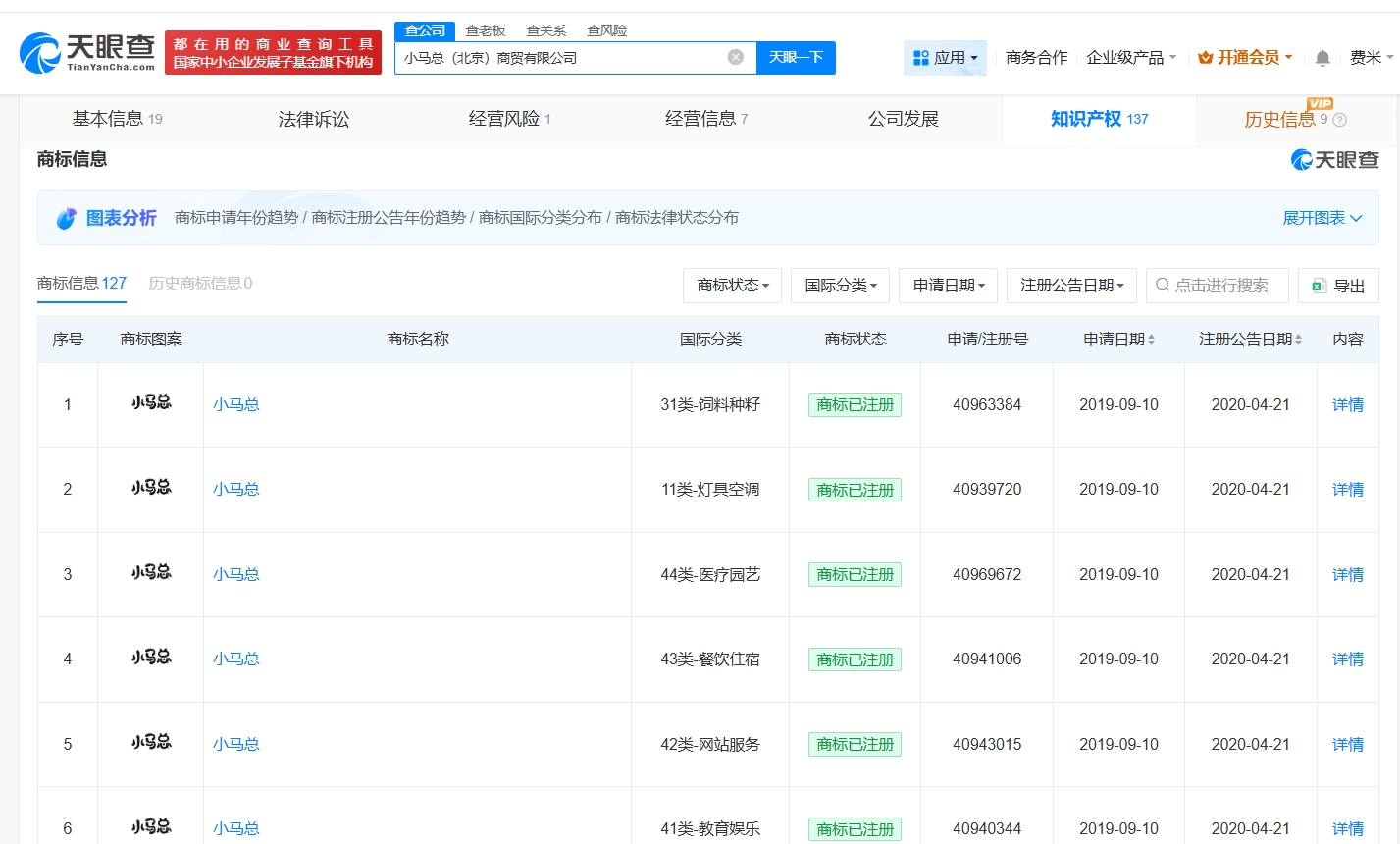
Task: Open 小马总 name link in row 2
Action: pos(236,489)
